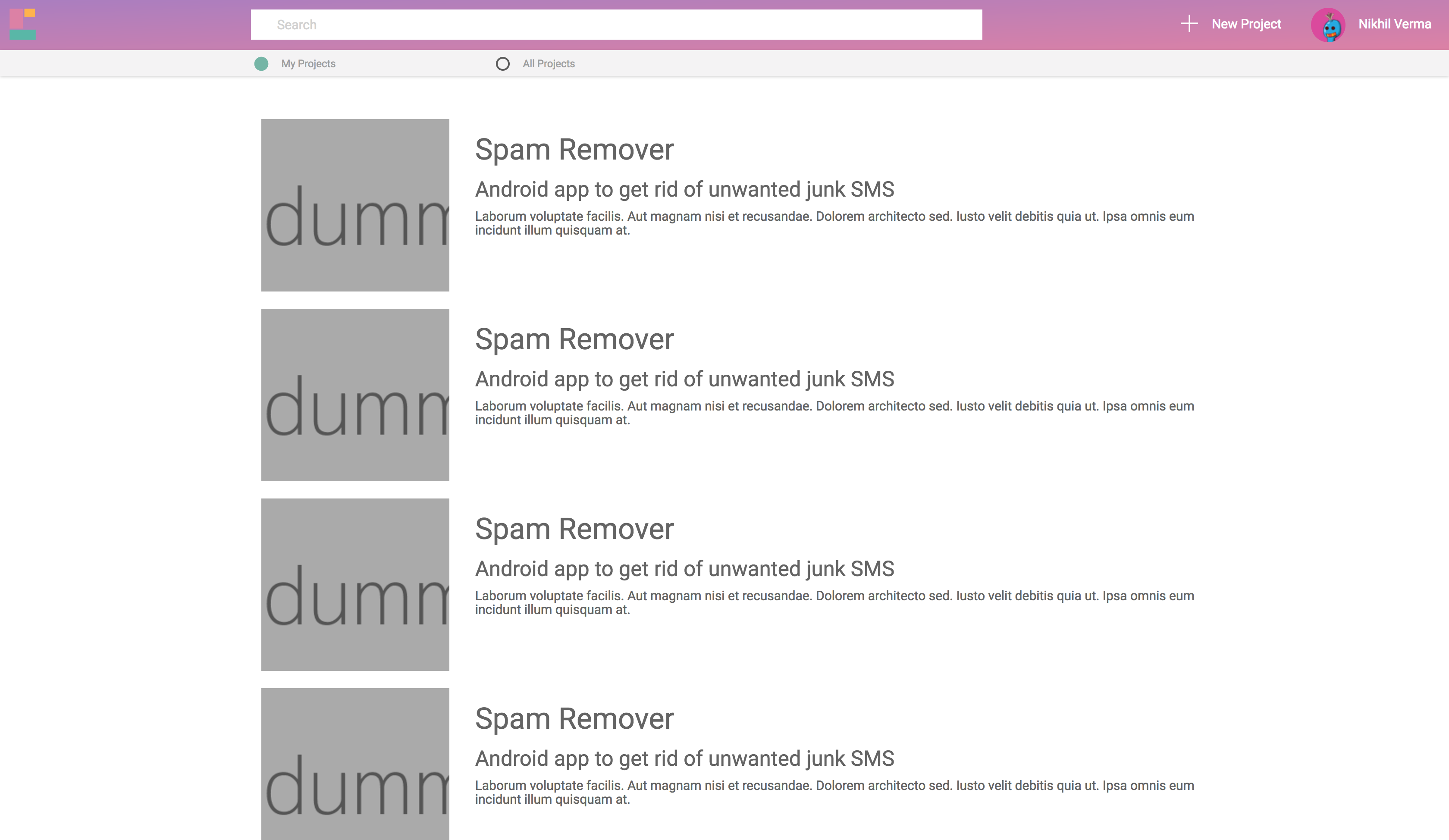The image size is (1449, 840).
Task: Open Nikhil Verma's avatar picture
Action: click(x=1328, y=25)
